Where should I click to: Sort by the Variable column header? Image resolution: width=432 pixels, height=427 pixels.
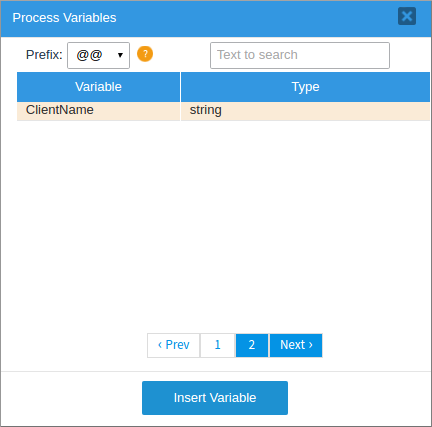98,87
